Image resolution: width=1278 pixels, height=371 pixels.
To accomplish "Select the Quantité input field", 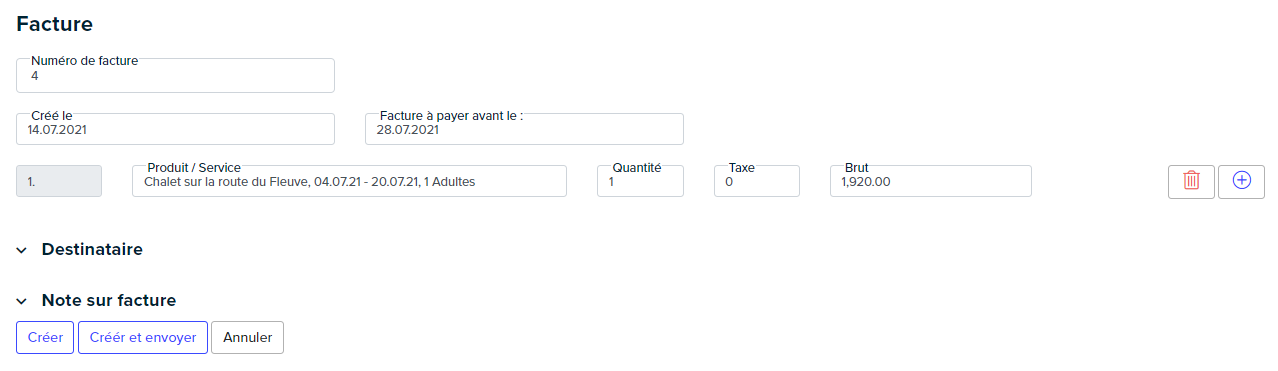I will click(640, 181).
